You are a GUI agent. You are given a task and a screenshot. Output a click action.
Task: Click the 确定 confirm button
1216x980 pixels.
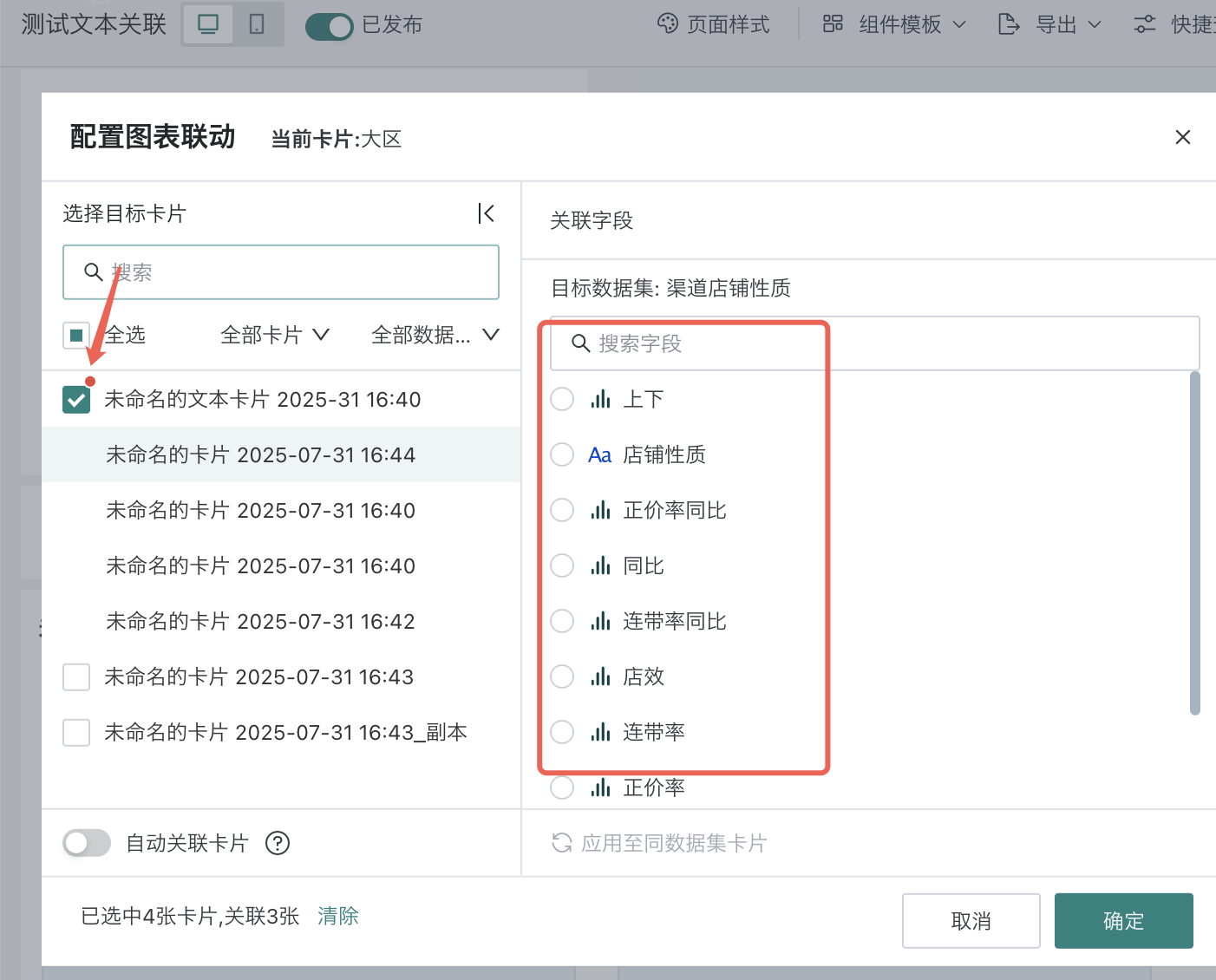tap(1124, 921)
